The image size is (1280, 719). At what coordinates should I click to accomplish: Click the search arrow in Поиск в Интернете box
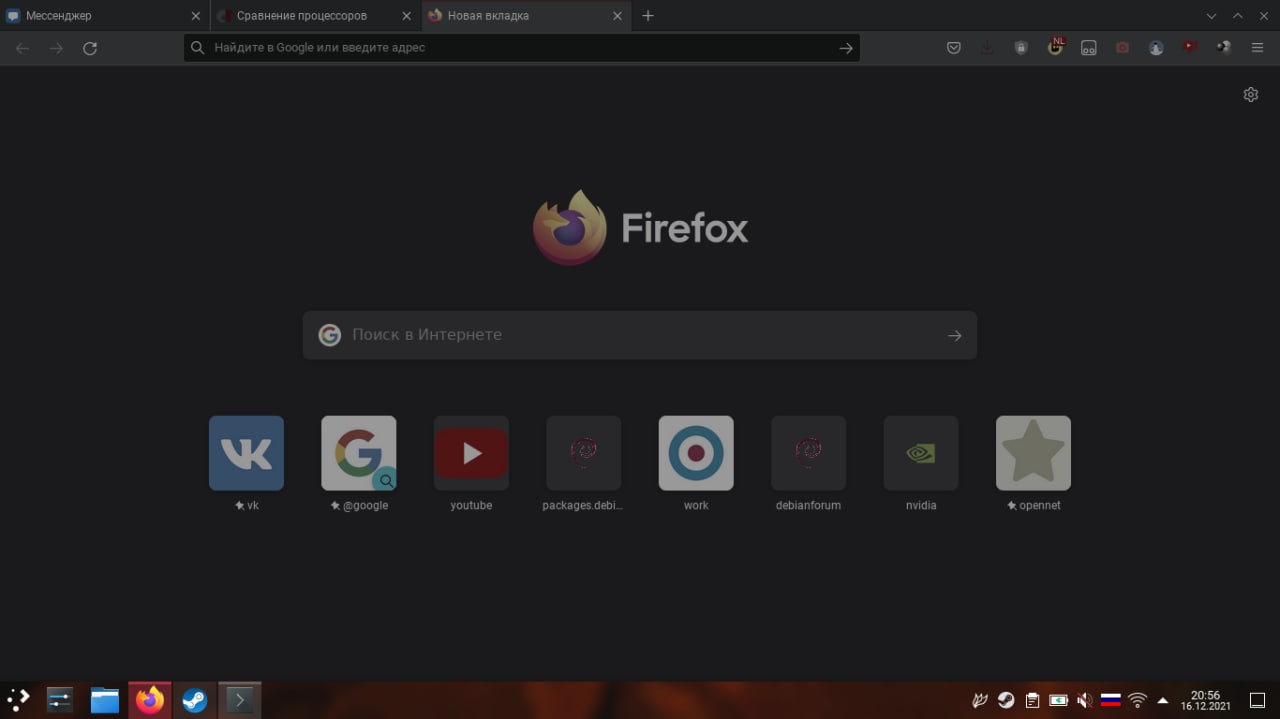955,336
